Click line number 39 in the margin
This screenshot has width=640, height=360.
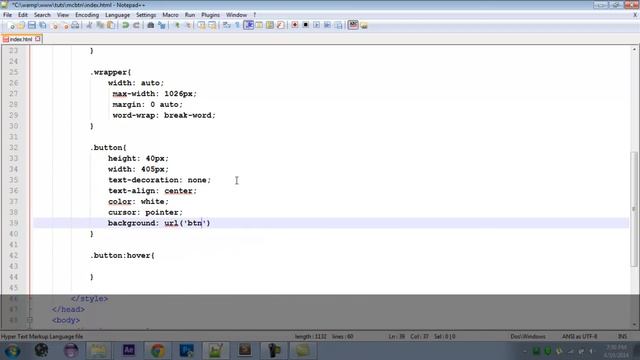pos(13,223)
